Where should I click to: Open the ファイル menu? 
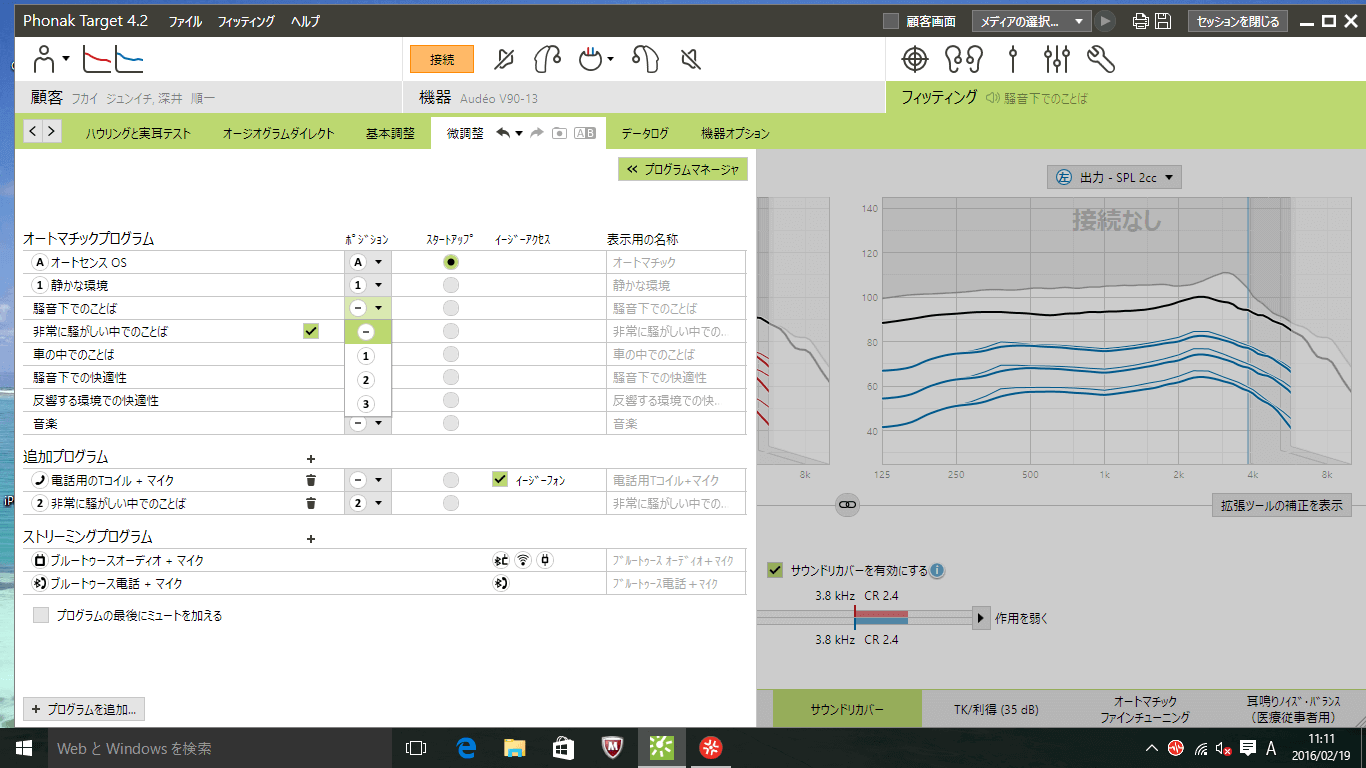click(185, 21)
